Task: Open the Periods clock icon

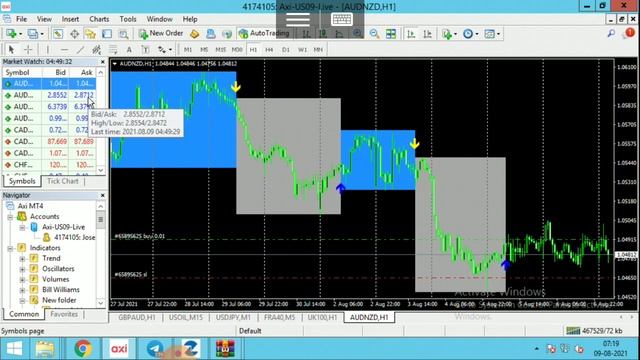Action: click(468, 33)
